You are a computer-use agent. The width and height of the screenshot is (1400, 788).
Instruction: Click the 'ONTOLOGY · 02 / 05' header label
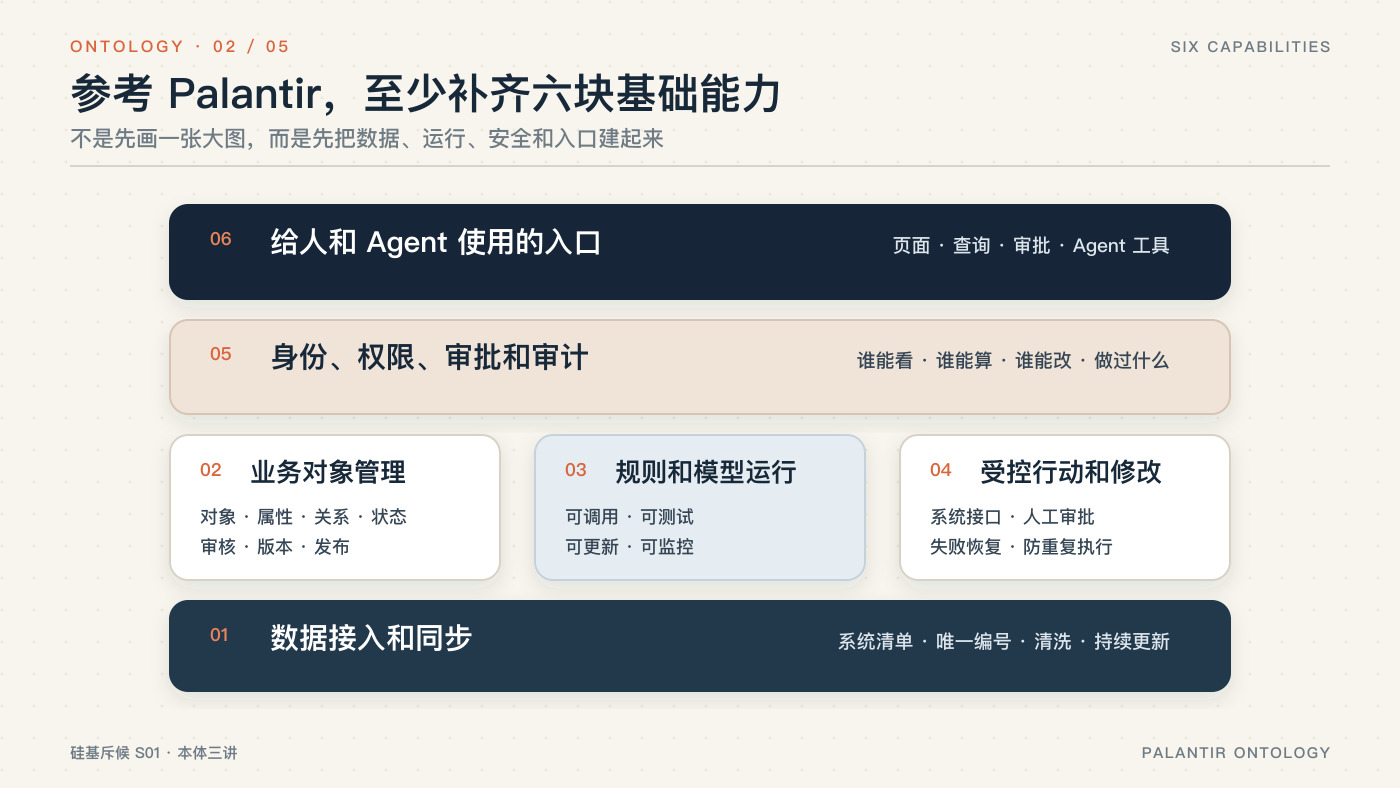coord(180,47)
